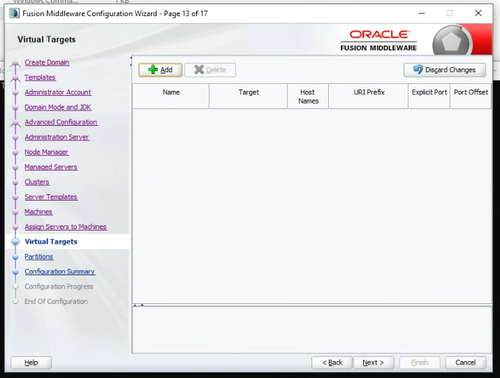Screen dimensions: 500x378
Task: Click the Delete button
Action: click(210, 70)
